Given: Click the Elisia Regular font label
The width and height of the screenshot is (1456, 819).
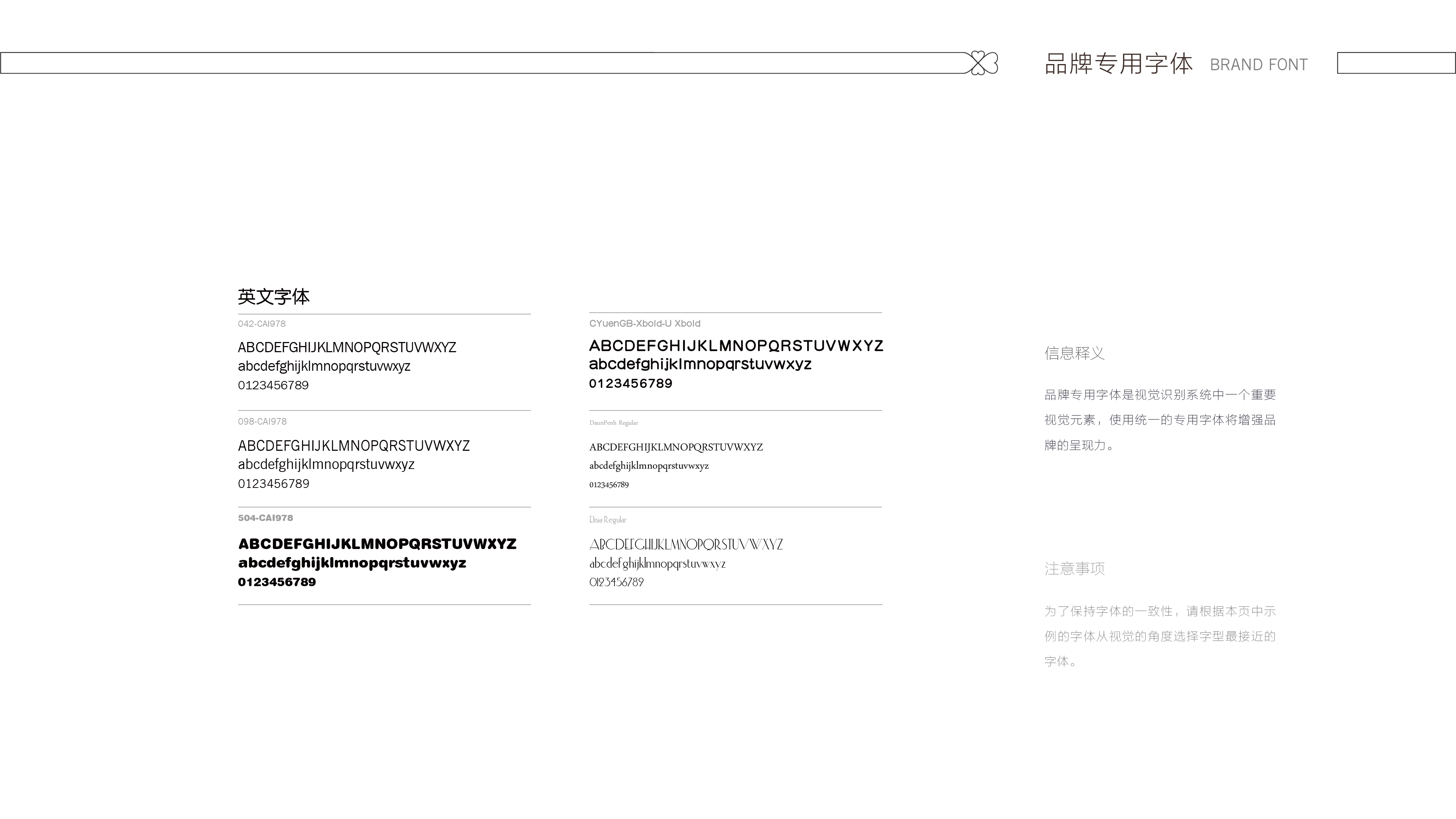Looking at the screenshot, I should point(608,520).
